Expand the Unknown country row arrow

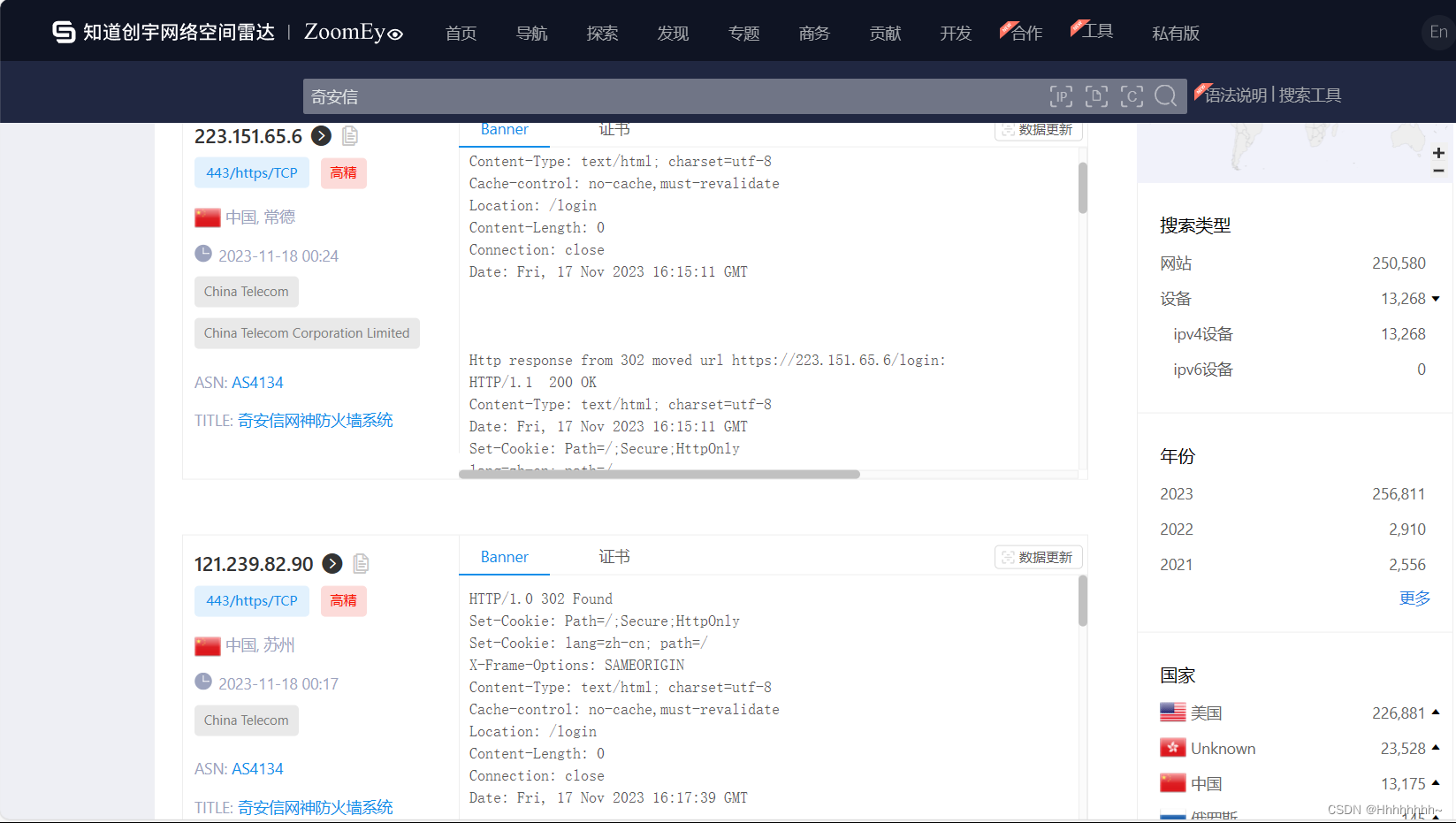click(x=1436, y=748)
